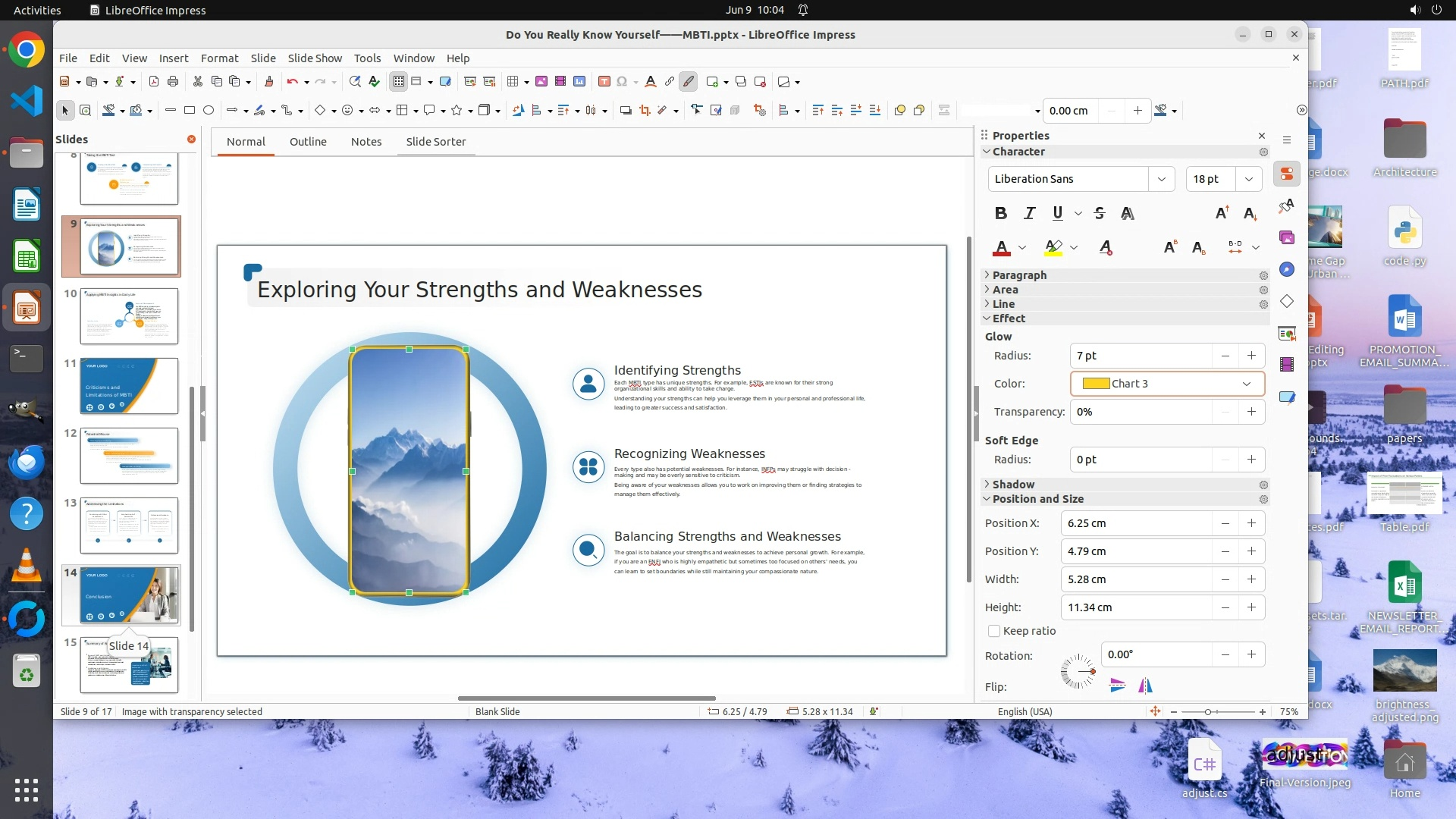
Task: Select slide 12 thumbnail
Action: pos(129,455)
